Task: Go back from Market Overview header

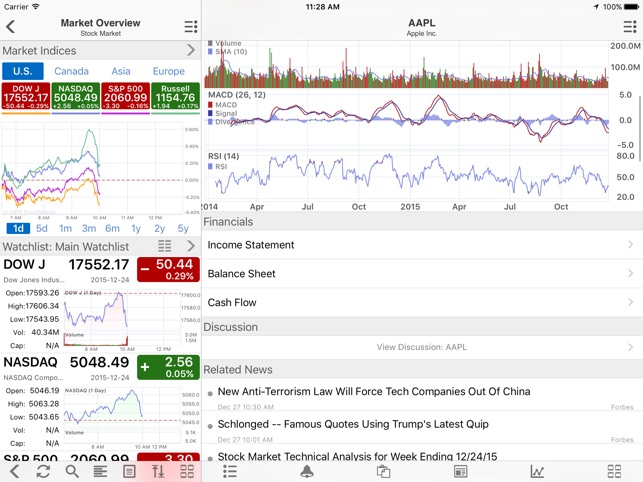Action: pos(11,27)
